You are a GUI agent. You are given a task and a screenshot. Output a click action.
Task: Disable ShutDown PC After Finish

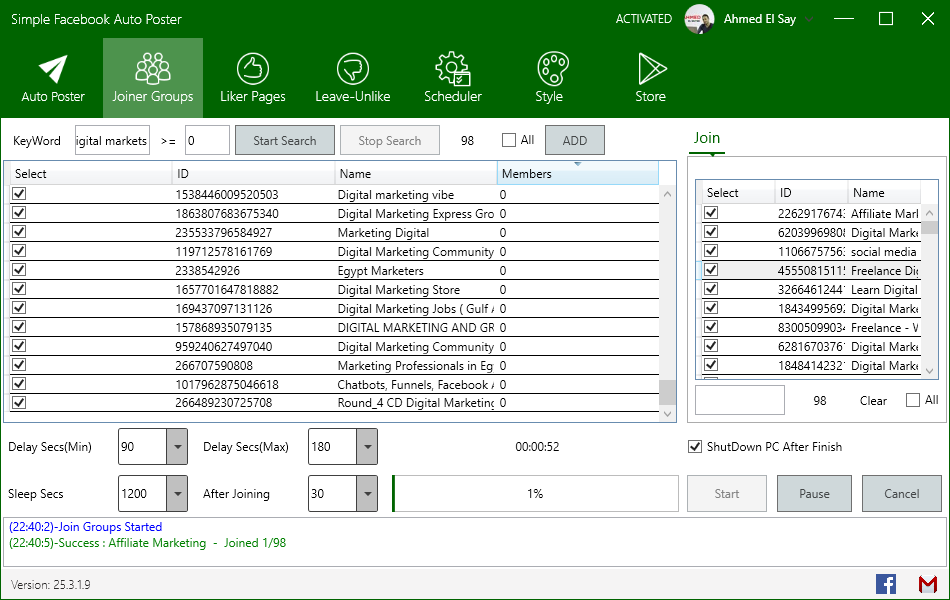pos(695,447)
